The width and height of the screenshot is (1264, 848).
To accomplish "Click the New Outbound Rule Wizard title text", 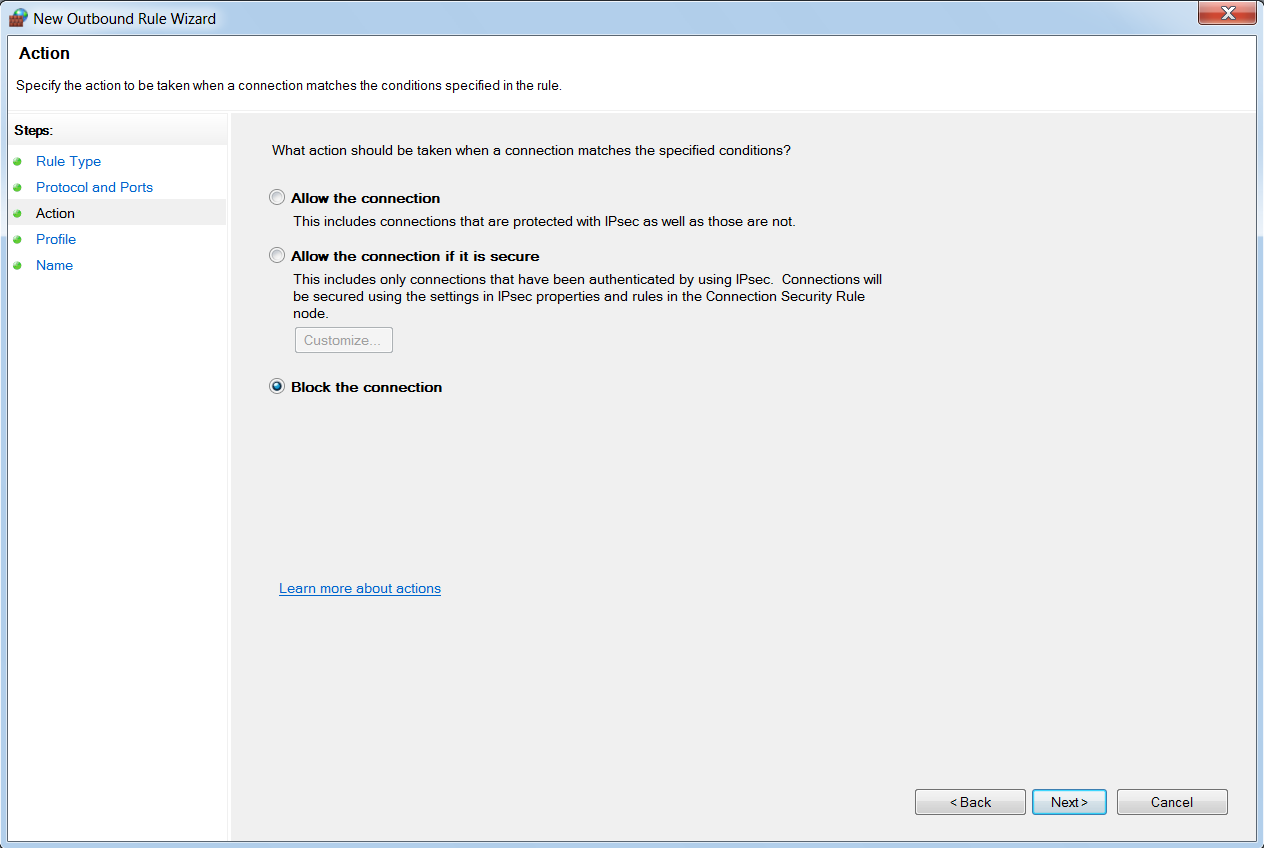I will point(124,18).
